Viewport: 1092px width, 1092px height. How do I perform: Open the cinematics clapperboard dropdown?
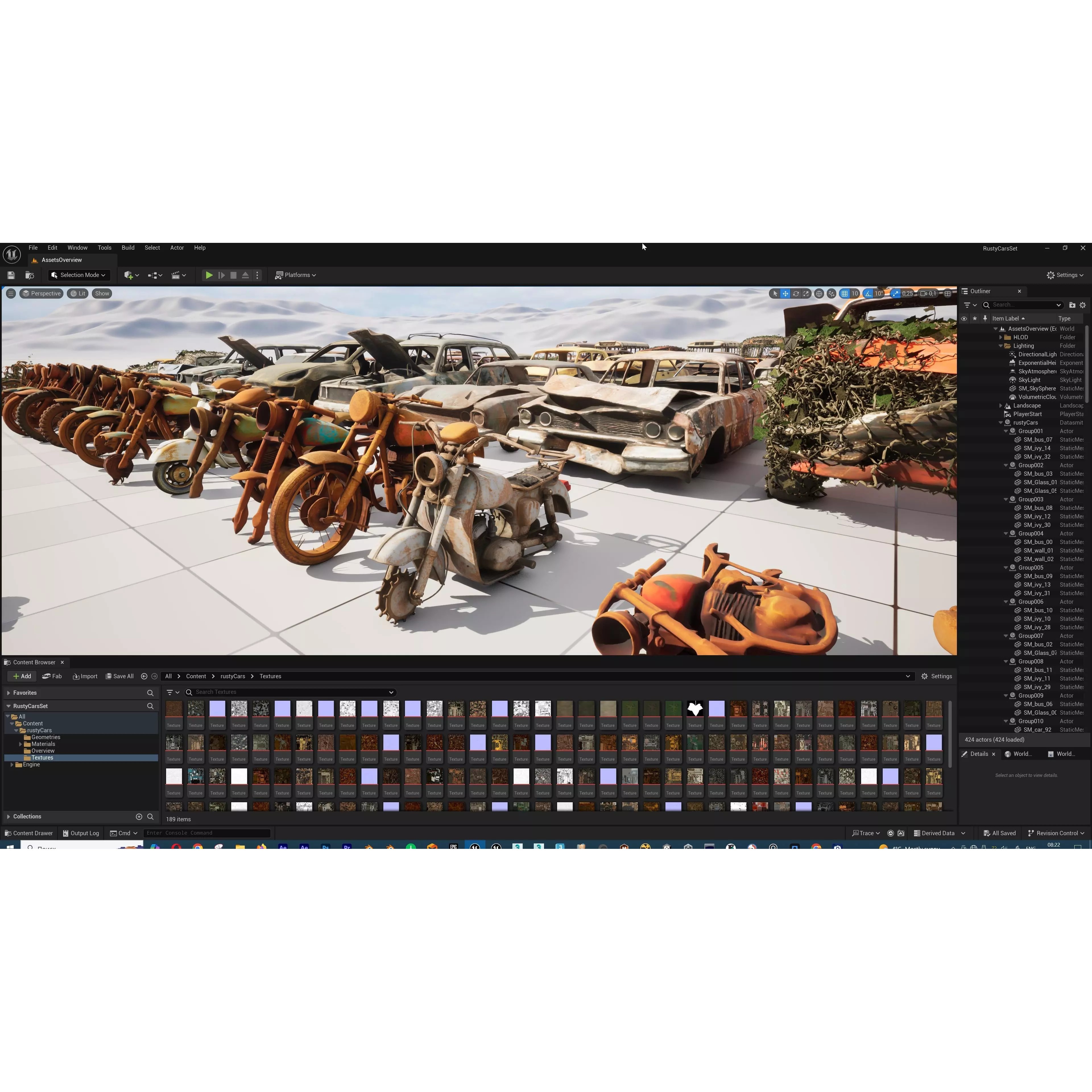(x=179, y=275)
